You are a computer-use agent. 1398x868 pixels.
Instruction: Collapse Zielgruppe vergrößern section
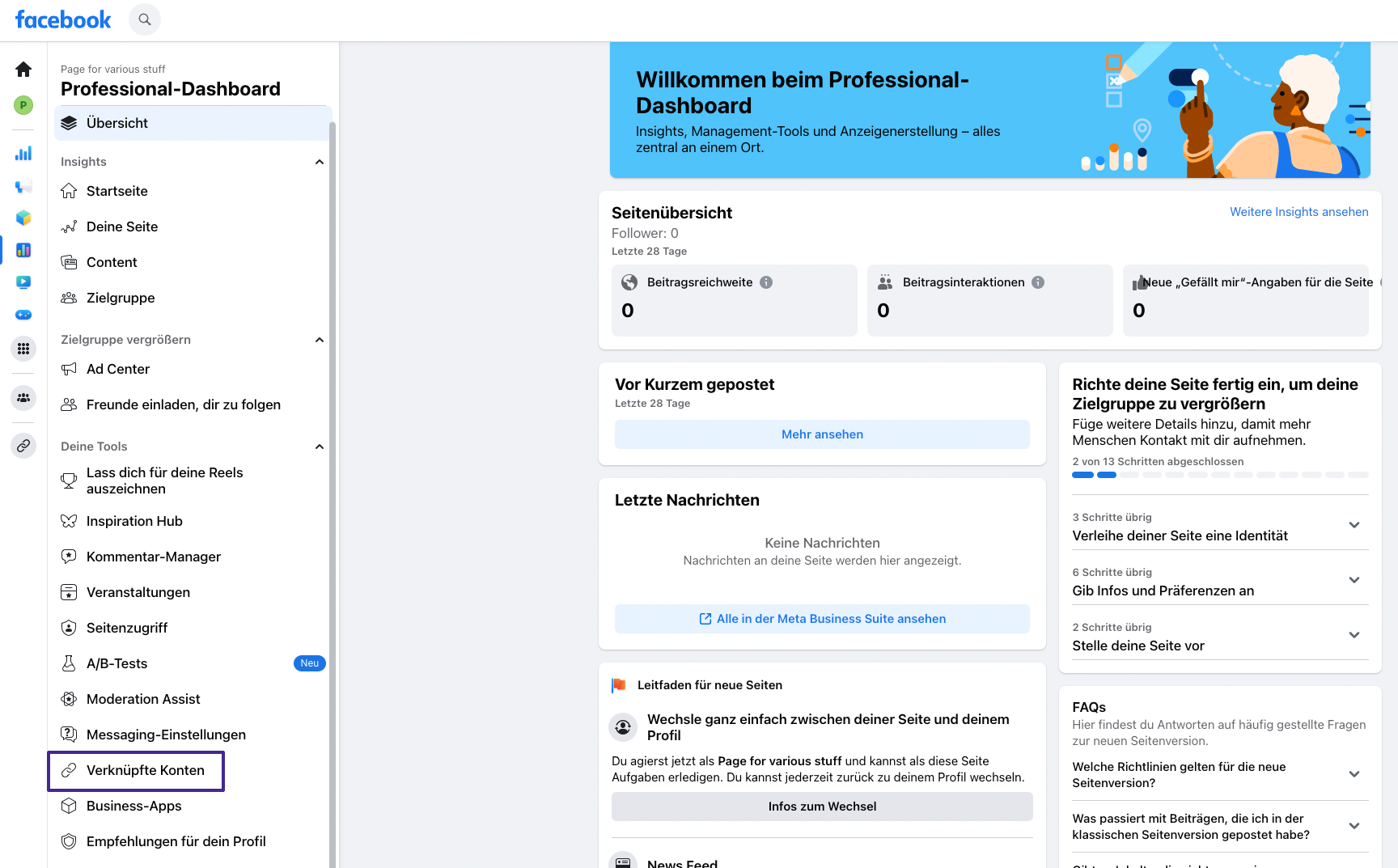[x=320, y=340]
